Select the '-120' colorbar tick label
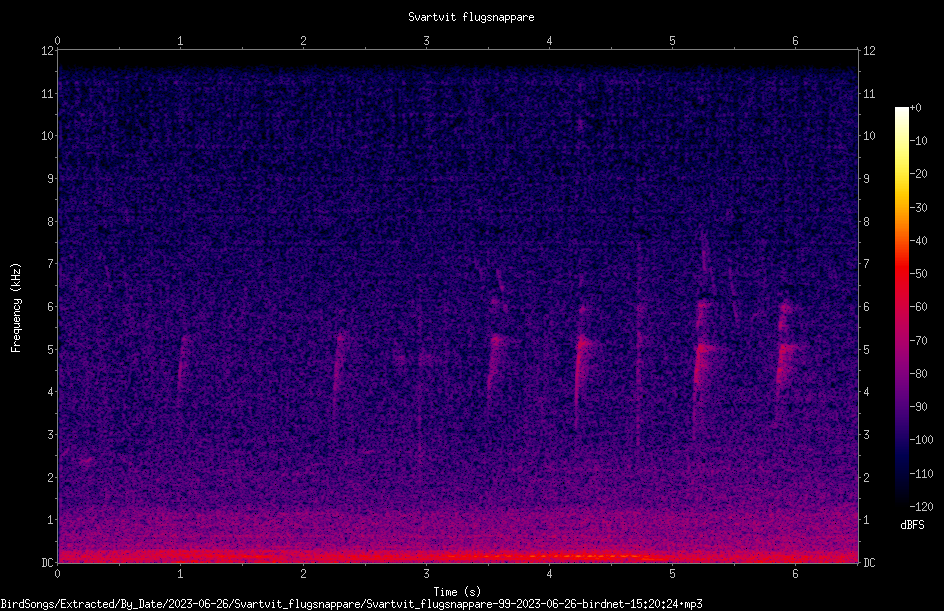Viewport: 944px width, 611px height. (921, 507)
